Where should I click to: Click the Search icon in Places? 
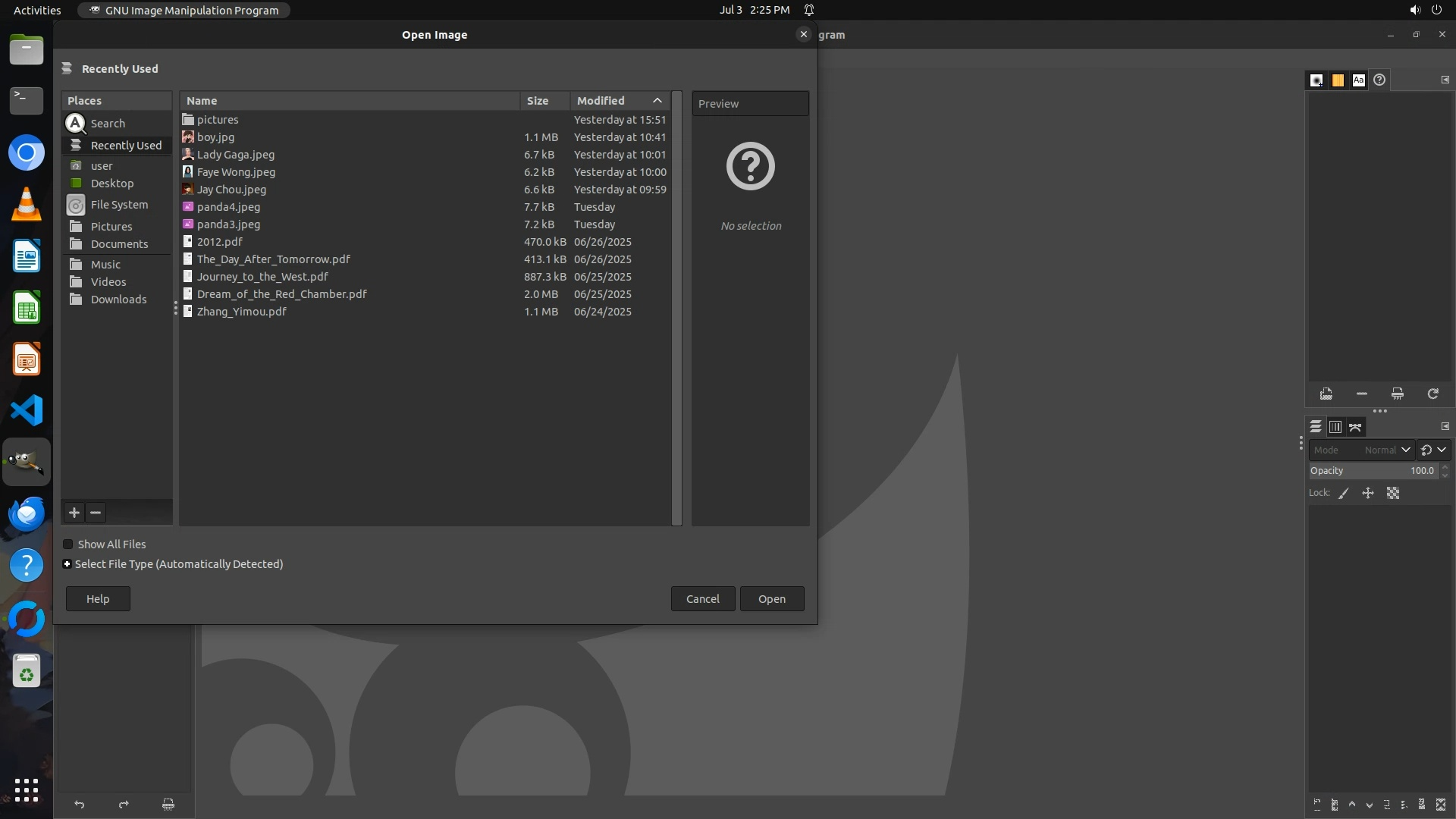[x=76, y=123]
